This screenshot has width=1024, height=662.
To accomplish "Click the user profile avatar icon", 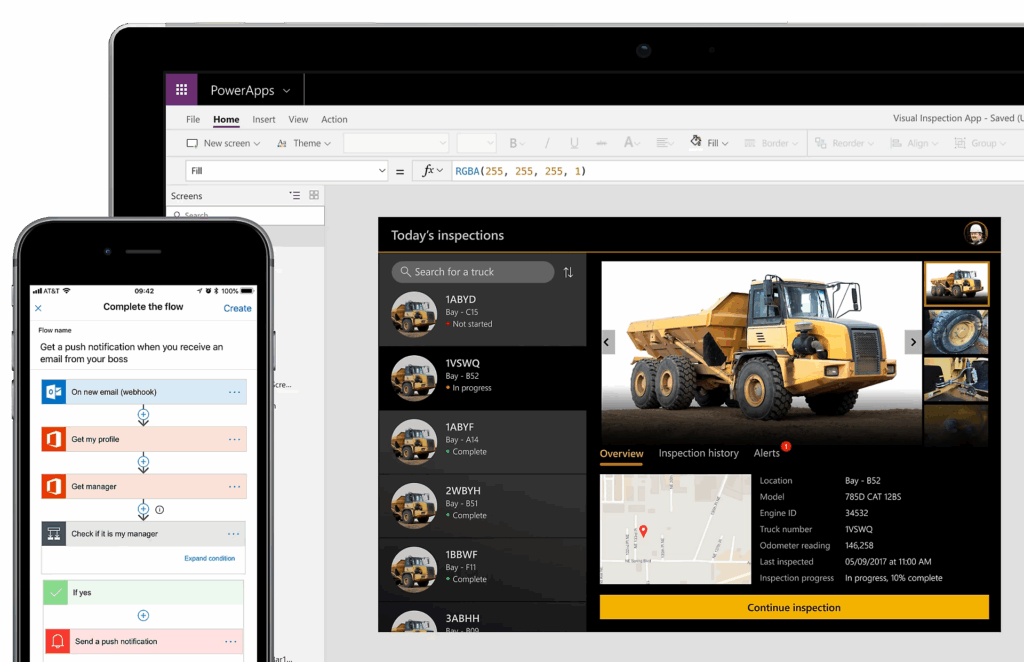I will tap(975, 233).
